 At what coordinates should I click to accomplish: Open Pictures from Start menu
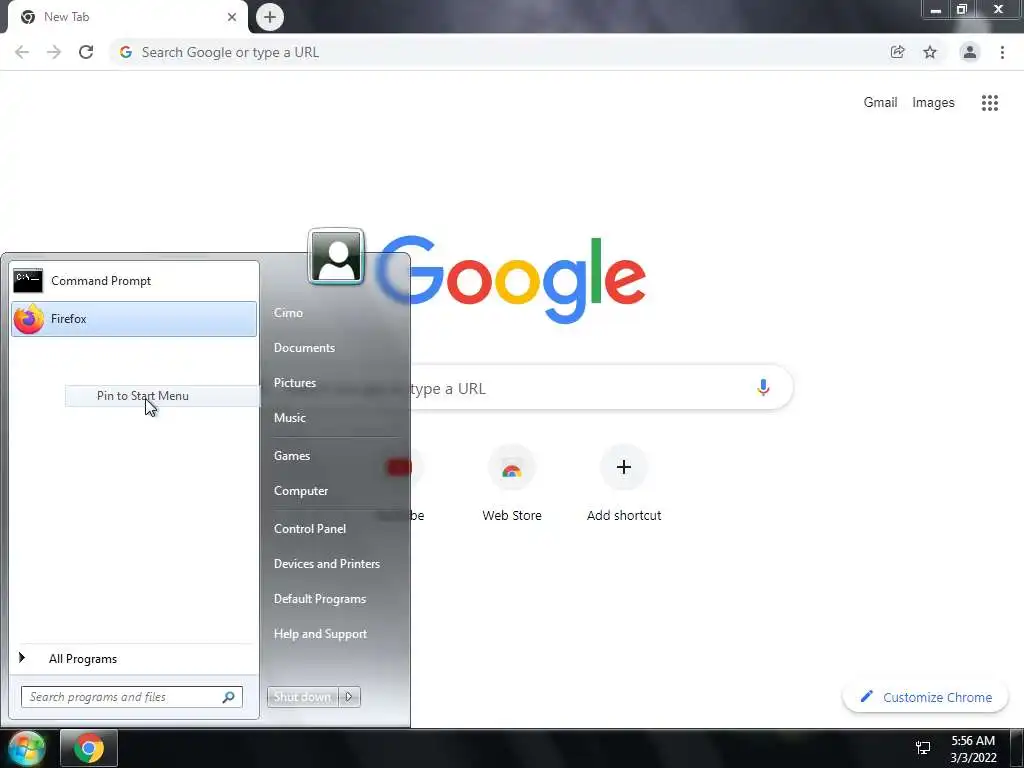295,383
